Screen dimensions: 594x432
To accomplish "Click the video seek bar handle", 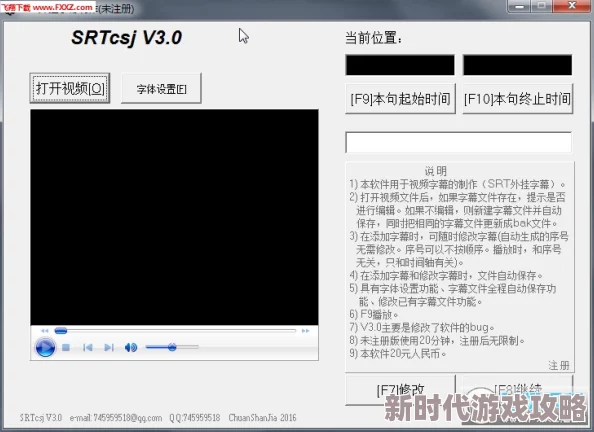I will coord(61,331).
